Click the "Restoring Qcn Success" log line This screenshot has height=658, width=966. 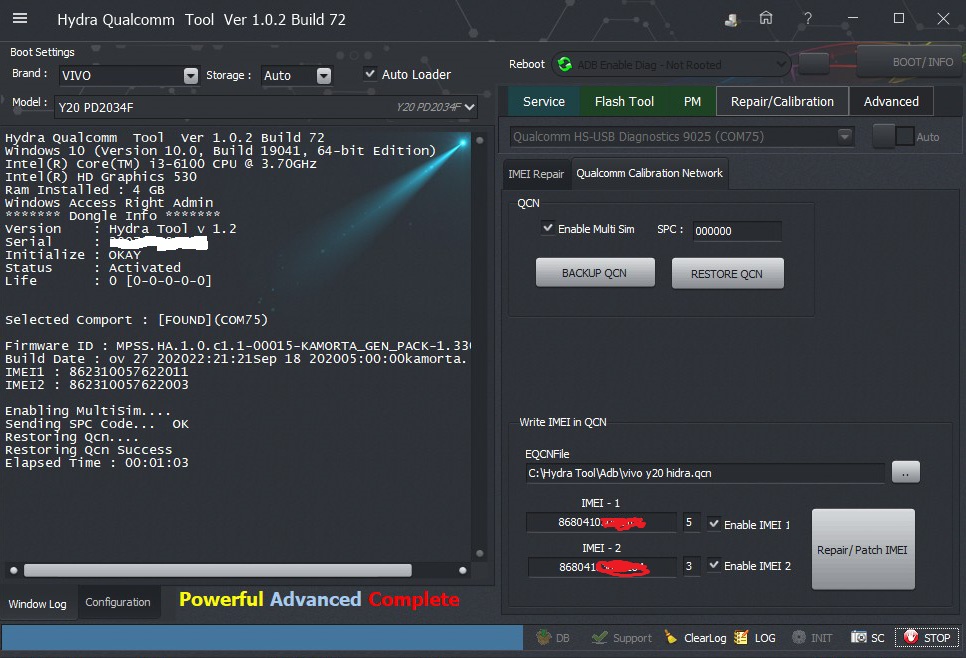(x=89, y=450)
